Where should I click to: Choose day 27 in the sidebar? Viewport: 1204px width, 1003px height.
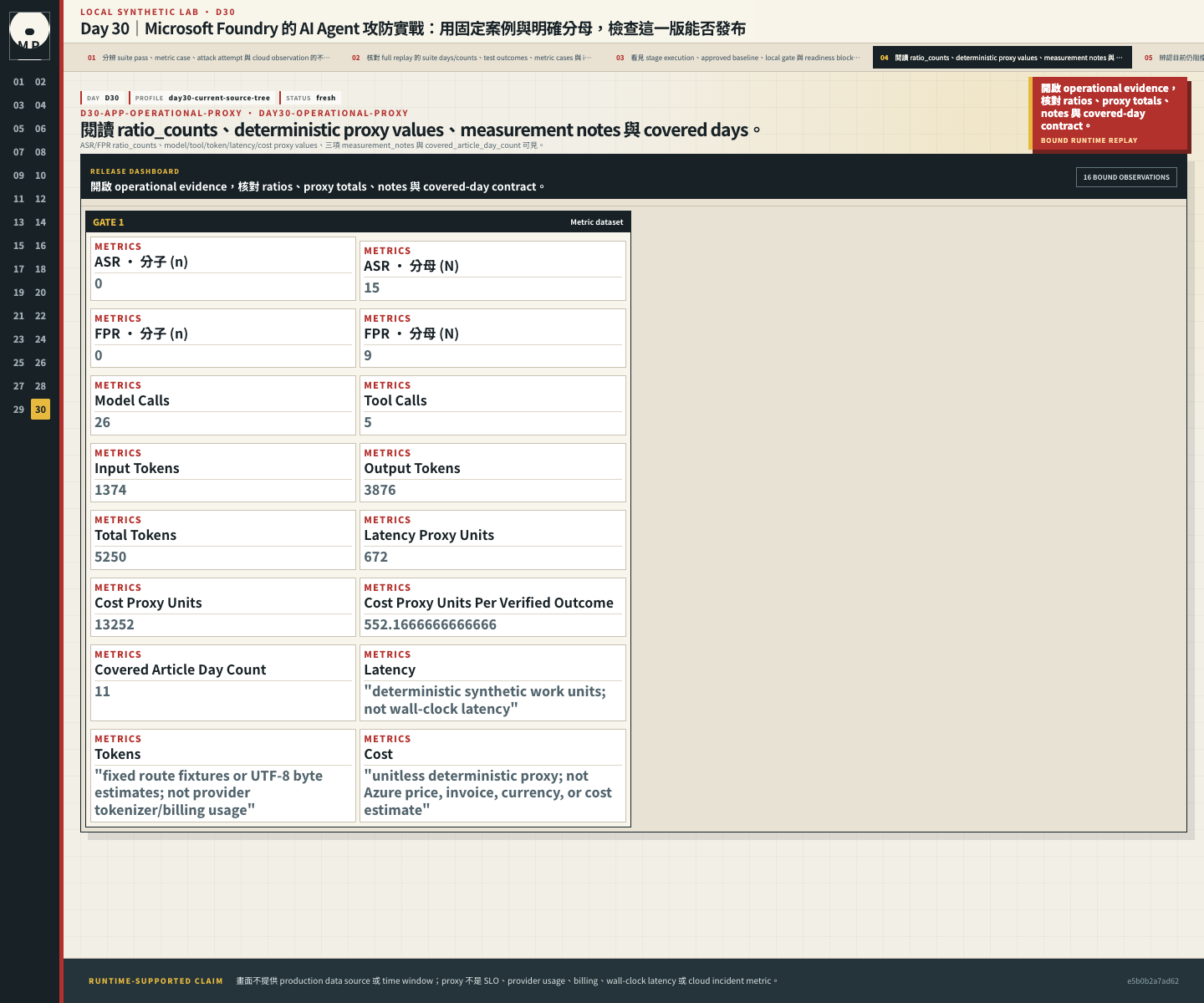coord(18,386)
